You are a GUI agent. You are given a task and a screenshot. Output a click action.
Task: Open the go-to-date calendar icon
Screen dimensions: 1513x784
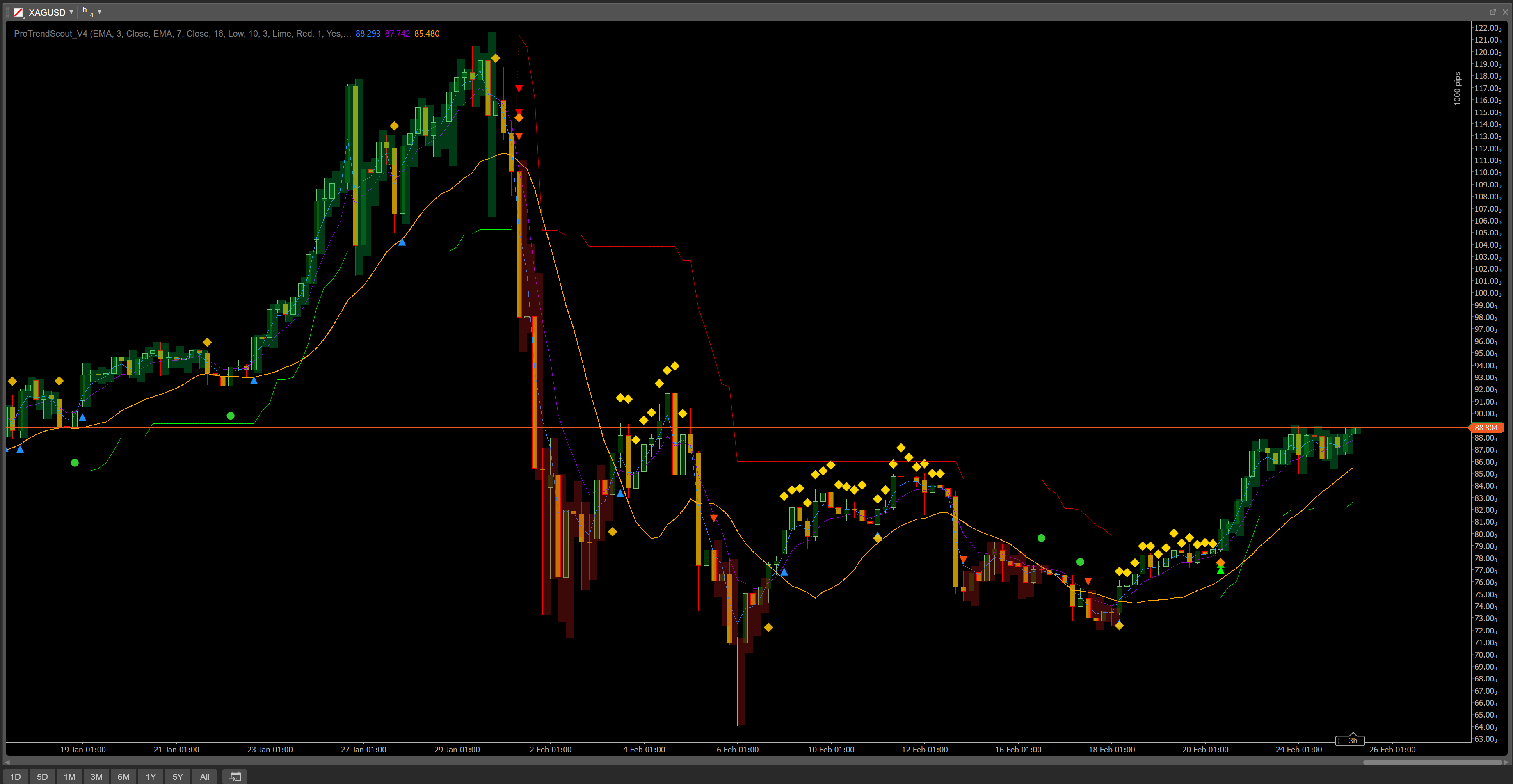(x=235, y=776)
